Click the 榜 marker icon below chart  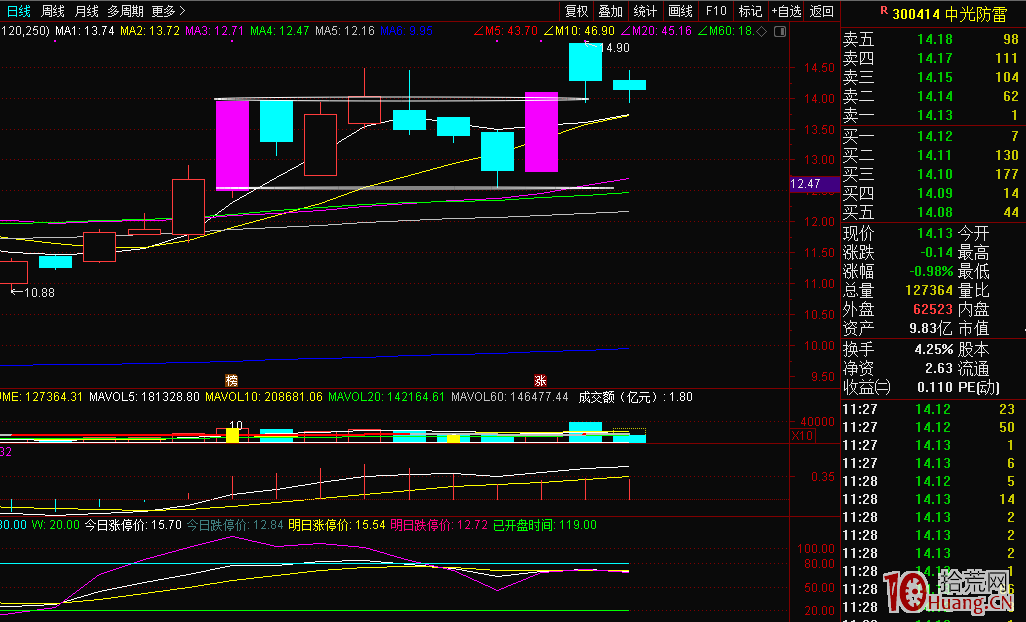coord(232,380)
